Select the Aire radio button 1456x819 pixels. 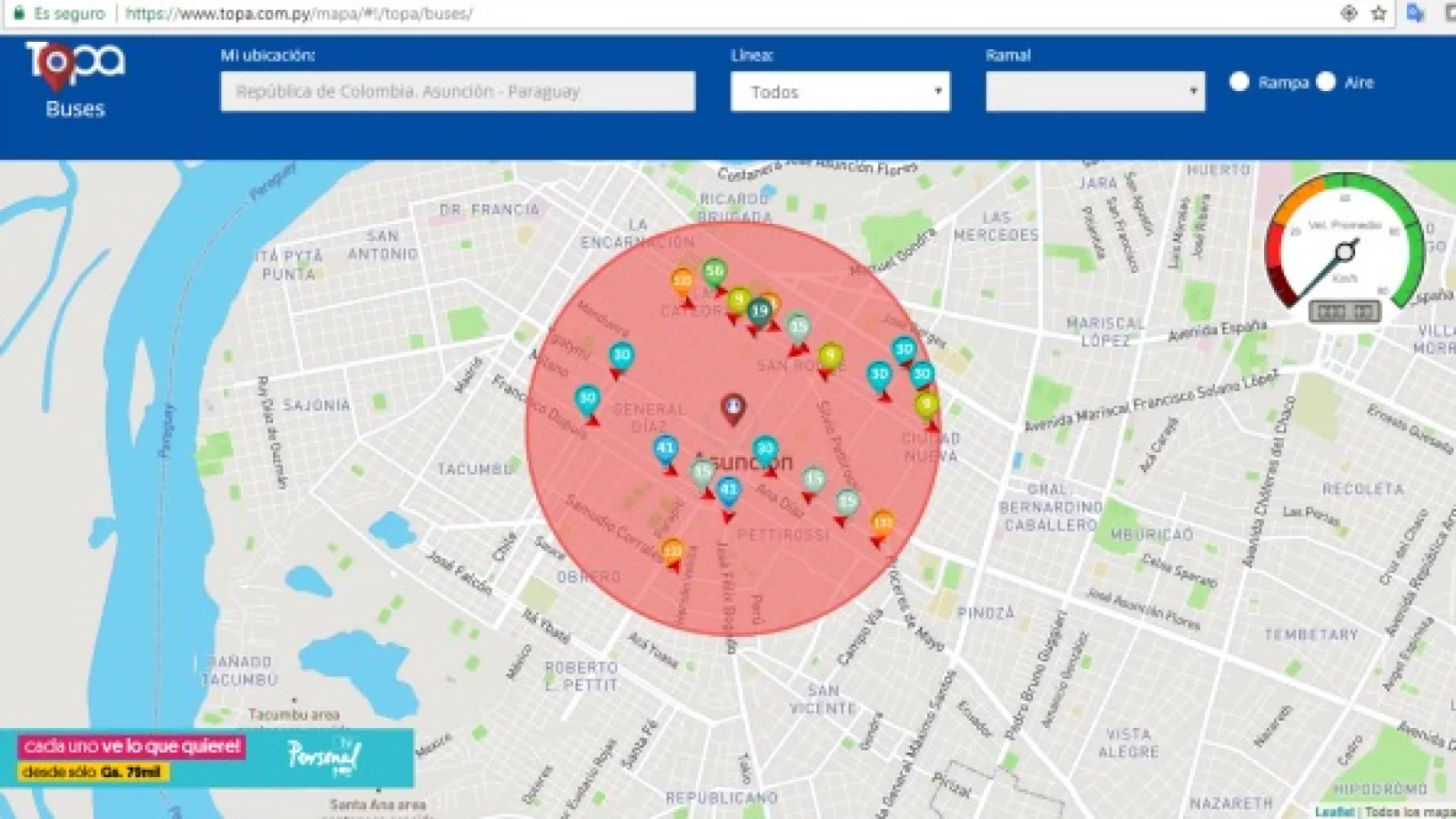[x=1326, y=82]
